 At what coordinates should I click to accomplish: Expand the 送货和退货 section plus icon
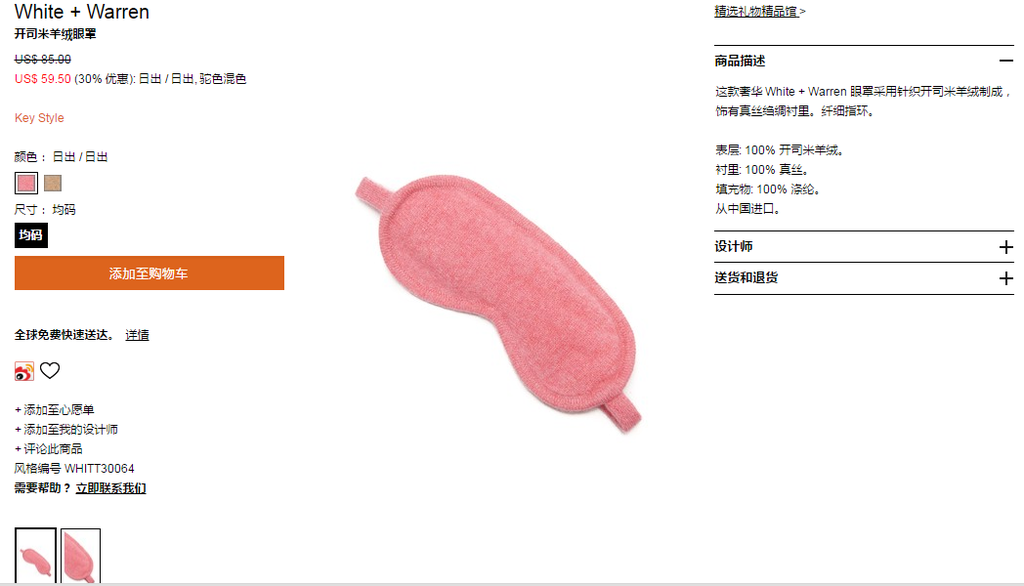point(1006,278)
